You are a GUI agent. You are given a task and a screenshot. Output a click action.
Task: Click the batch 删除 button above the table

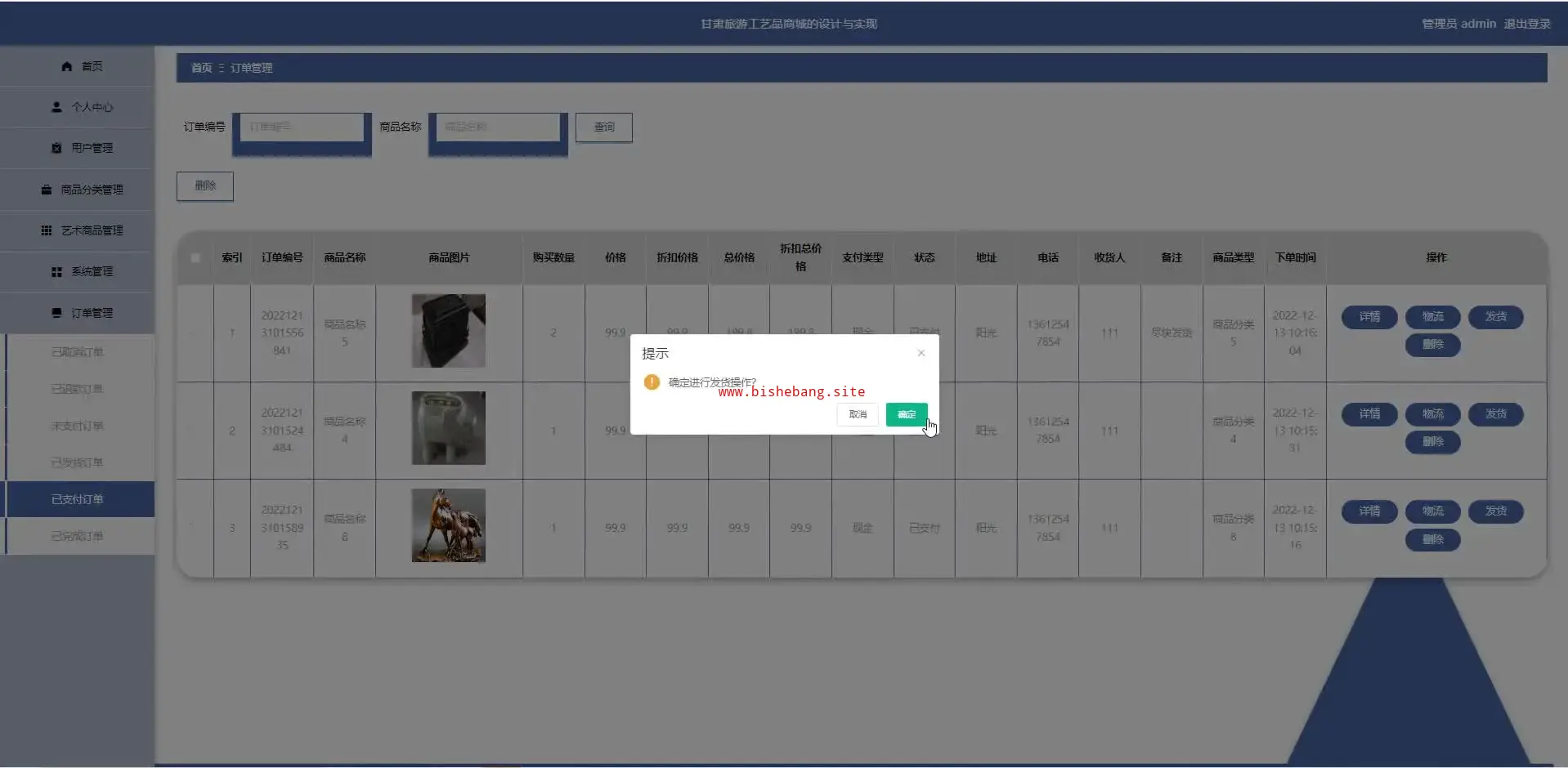(x=205, y=186)
